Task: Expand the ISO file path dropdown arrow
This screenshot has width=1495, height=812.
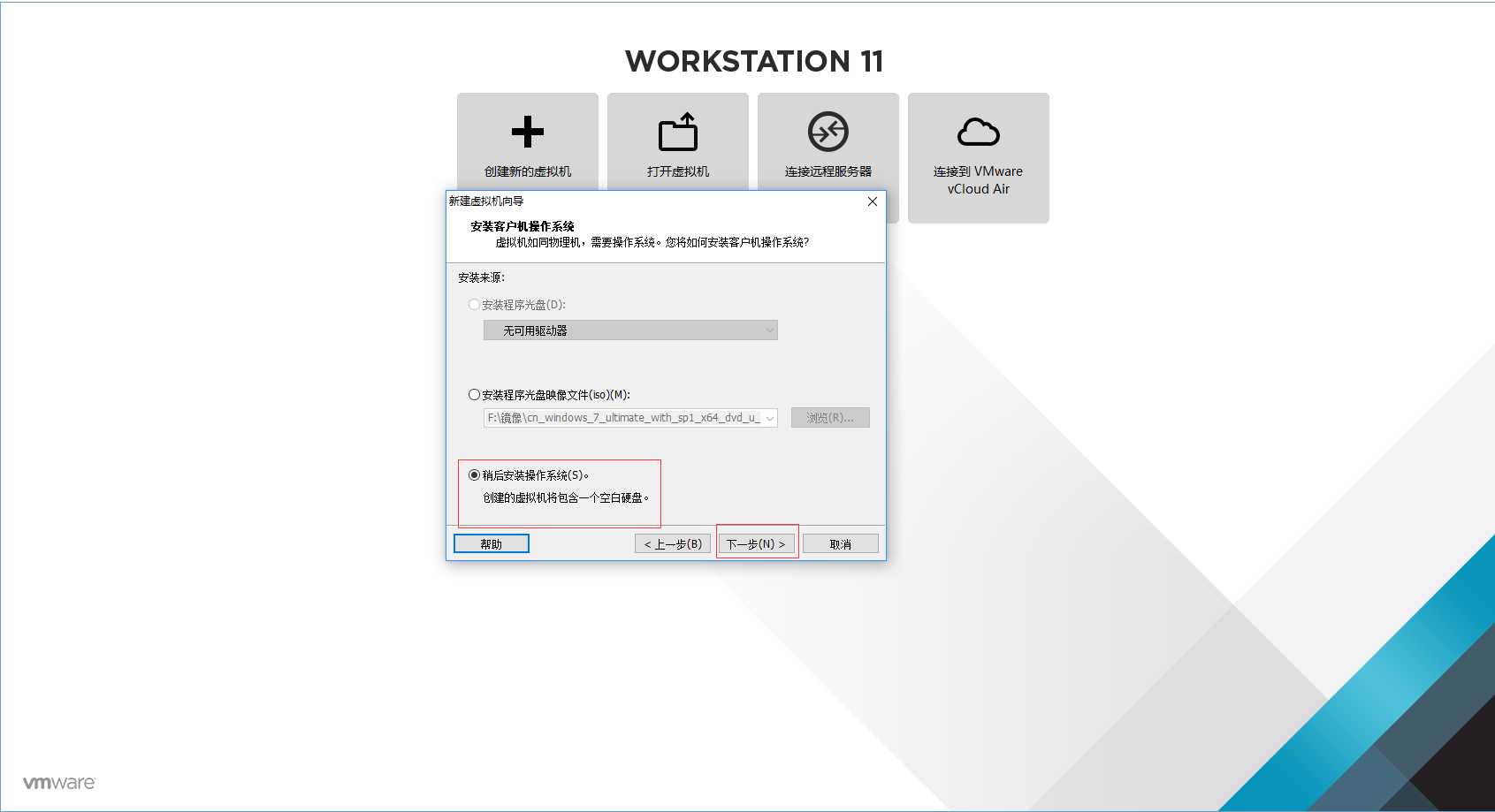Action: 770,418
